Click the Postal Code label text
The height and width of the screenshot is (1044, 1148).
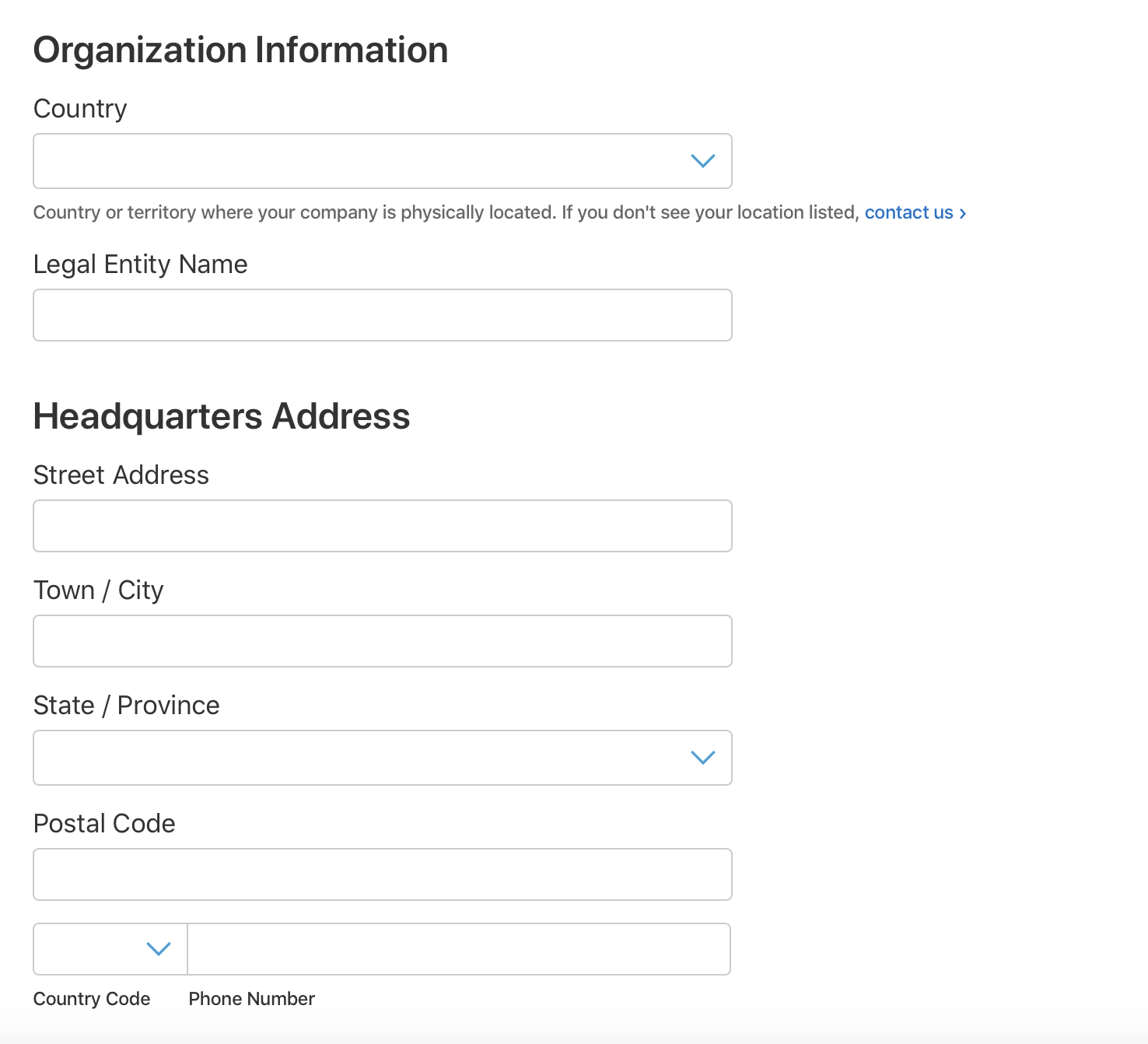click(x=104, y=823)
